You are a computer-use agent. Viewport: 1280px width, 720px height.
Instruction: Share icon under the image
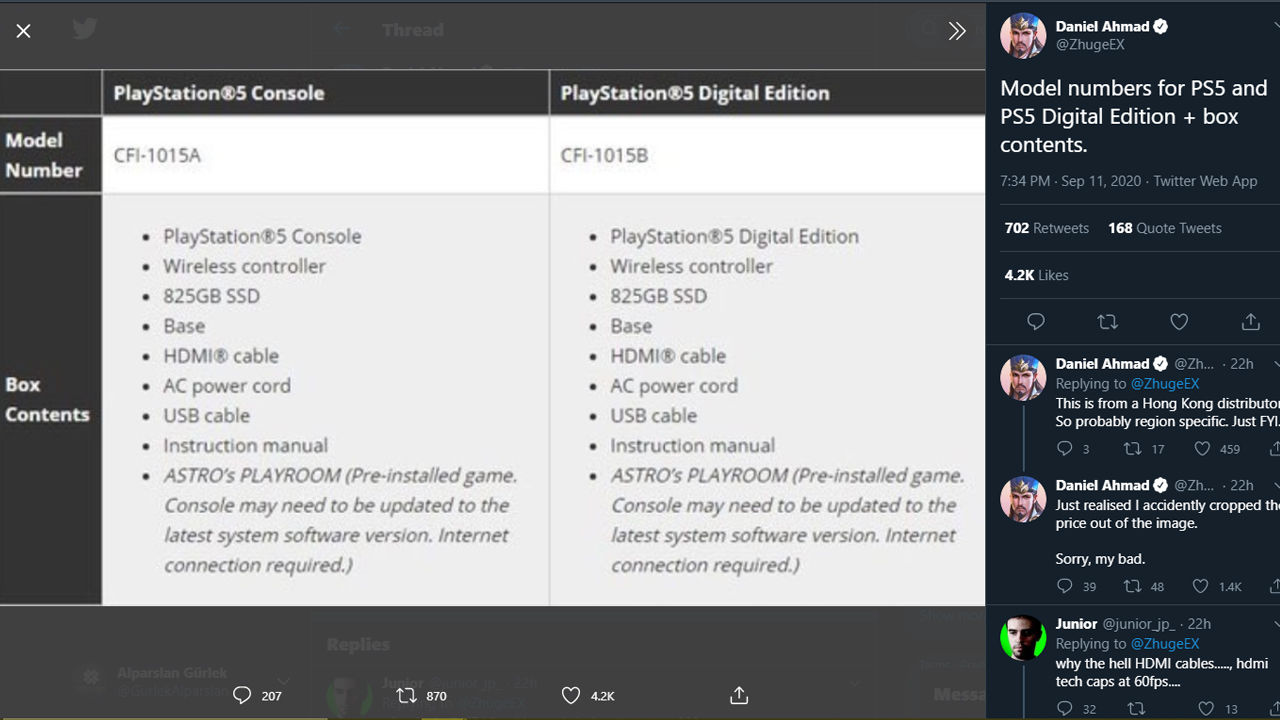[x=739, y=695]
